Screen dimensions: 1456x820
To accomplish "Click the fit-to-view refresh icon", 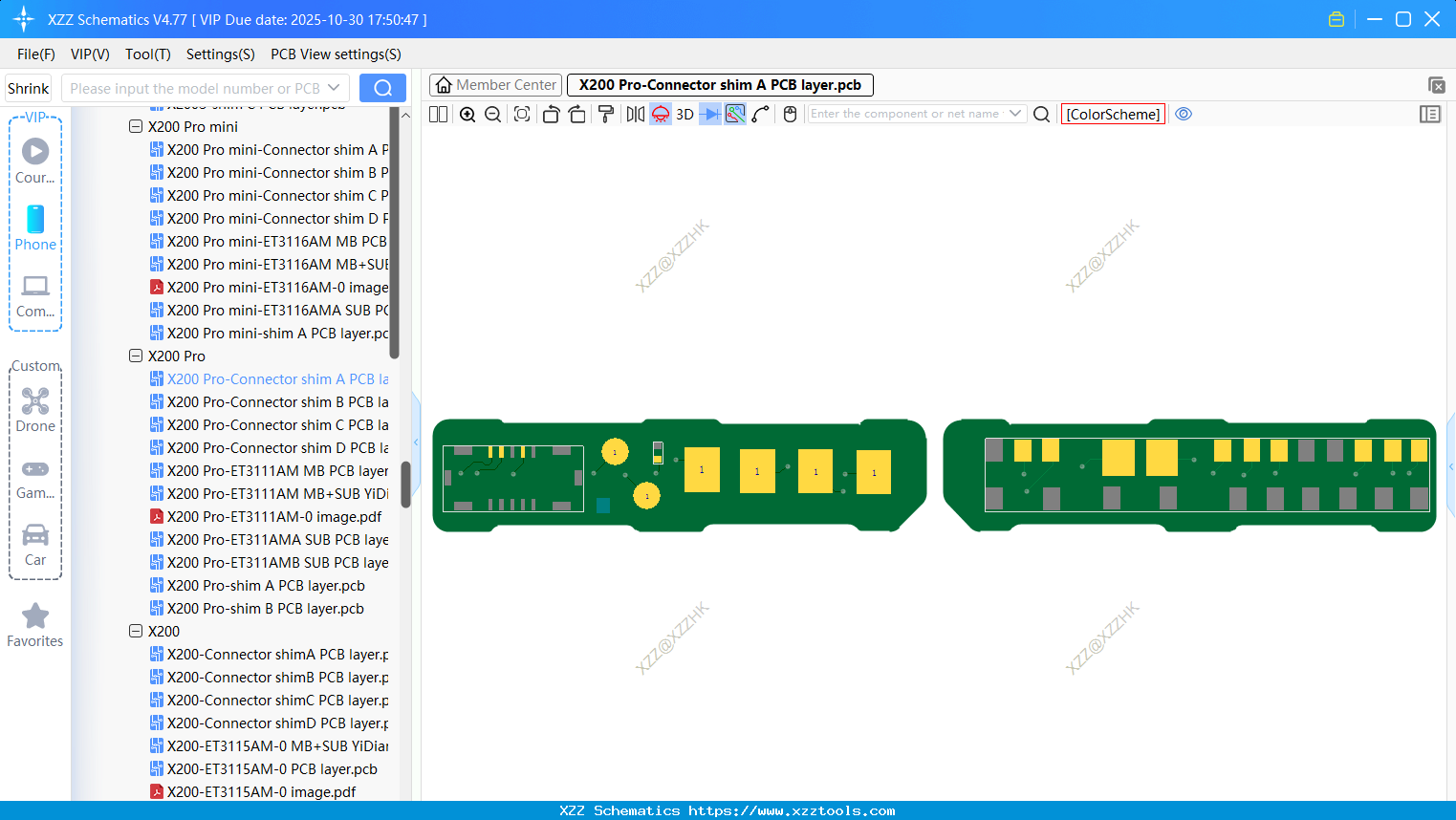I will (522, 114).
